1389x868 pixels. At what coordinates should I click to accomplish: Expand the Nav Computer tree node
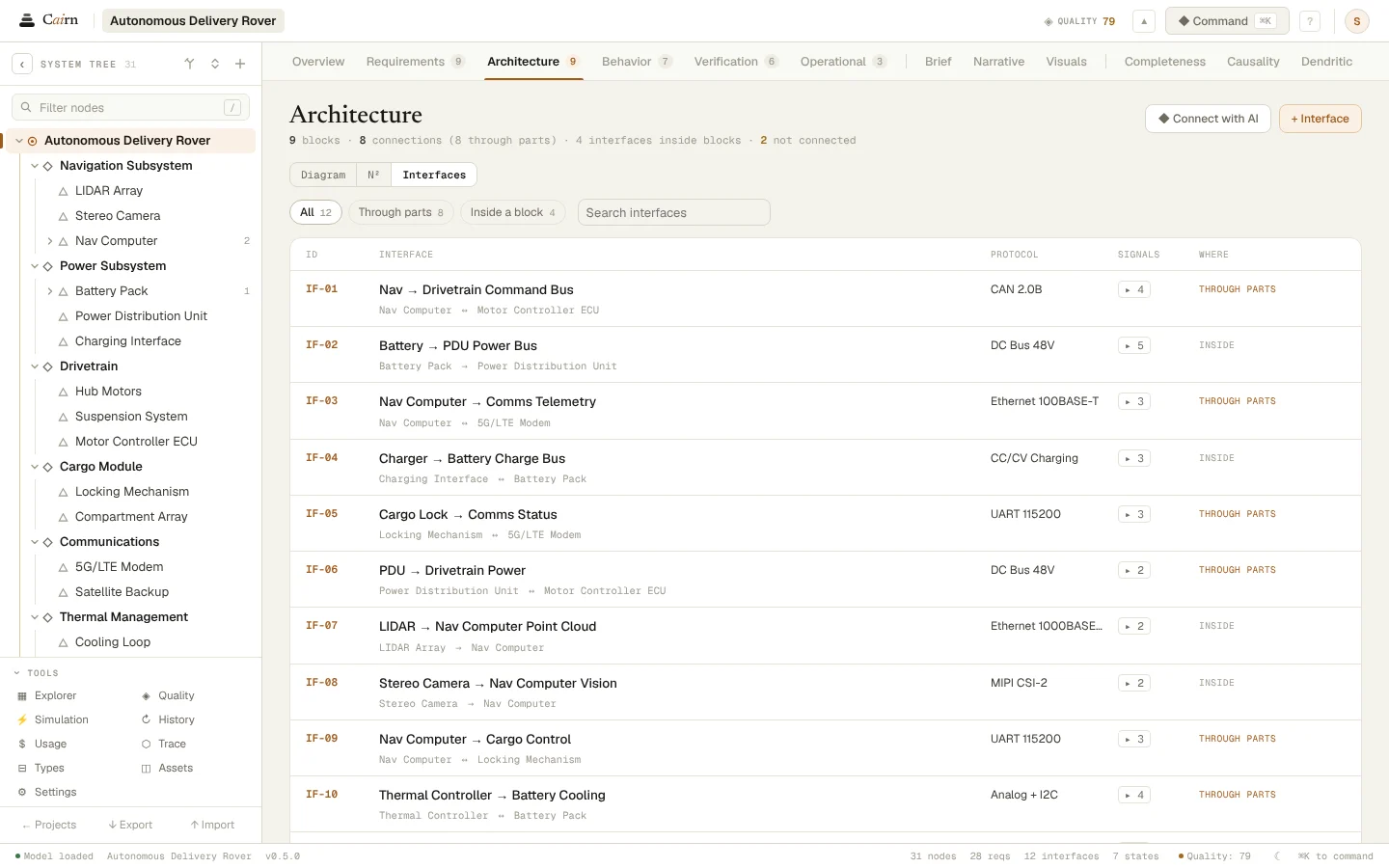[x=50, y=241]
